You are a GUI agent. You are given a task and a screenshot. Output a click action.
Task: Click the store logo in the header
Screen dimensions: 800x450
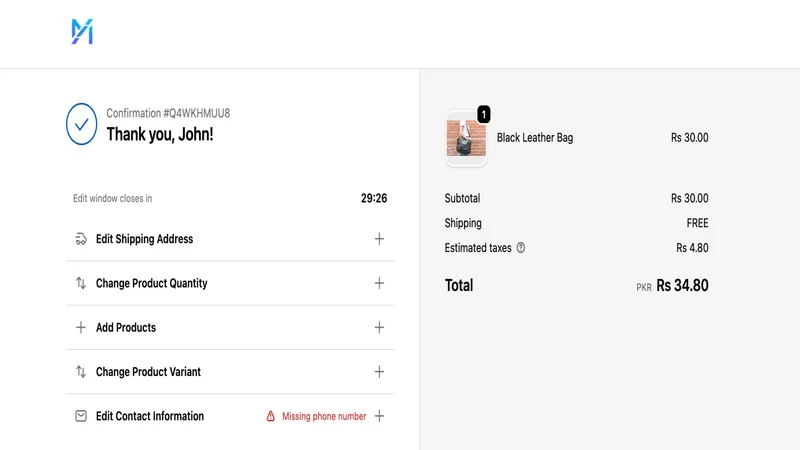pos(82,32)
